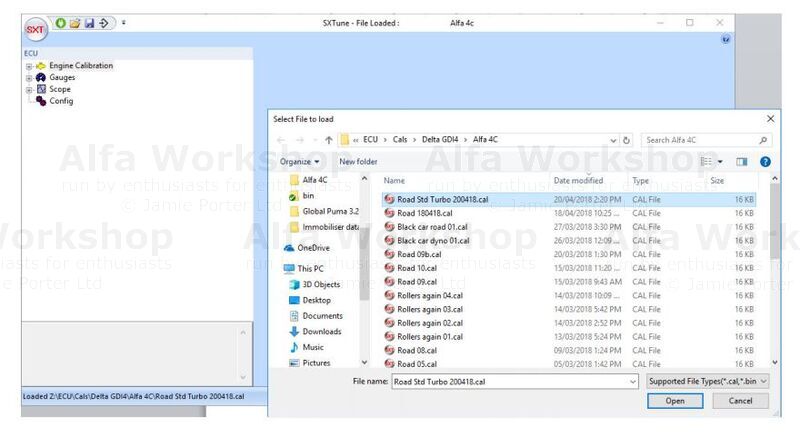Click the help icon in file dialog
The image size is (800, 437).
(765, 161)
